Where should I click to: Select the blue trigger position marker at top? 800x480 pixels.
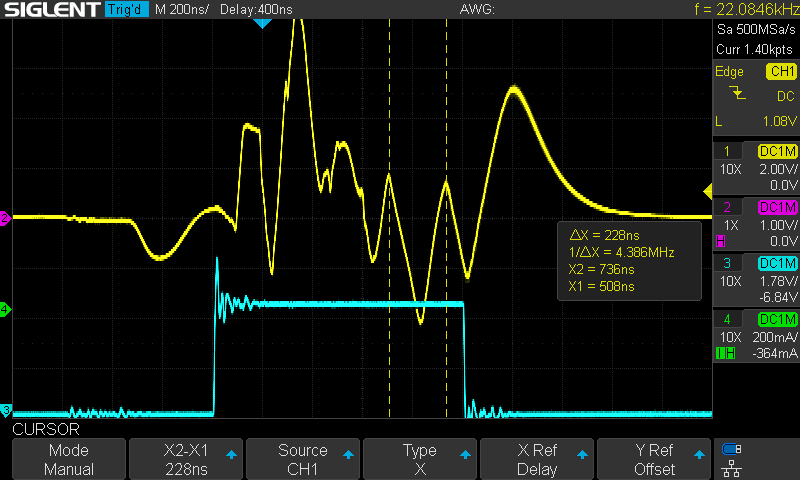pyautogui.click(x=262, y=23)
